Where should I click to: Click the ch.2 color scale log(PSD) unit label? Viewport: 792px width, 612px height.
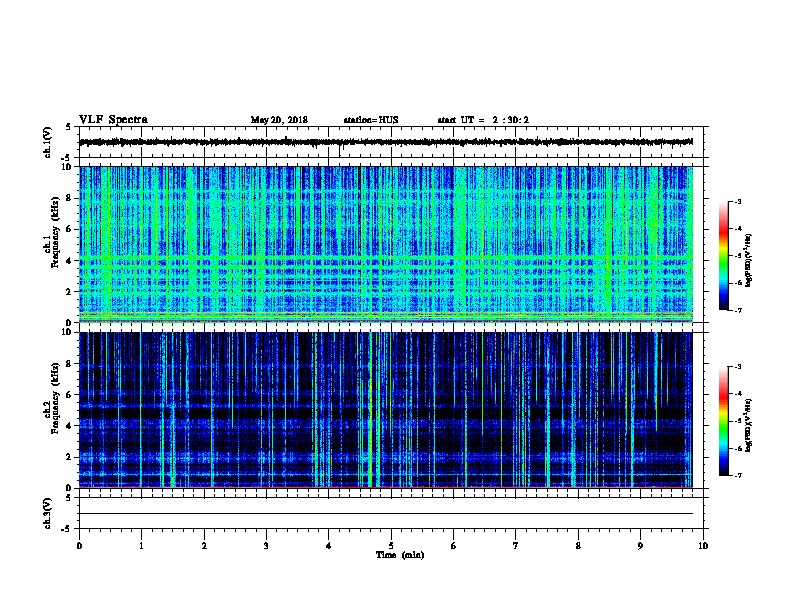point(749,425)
